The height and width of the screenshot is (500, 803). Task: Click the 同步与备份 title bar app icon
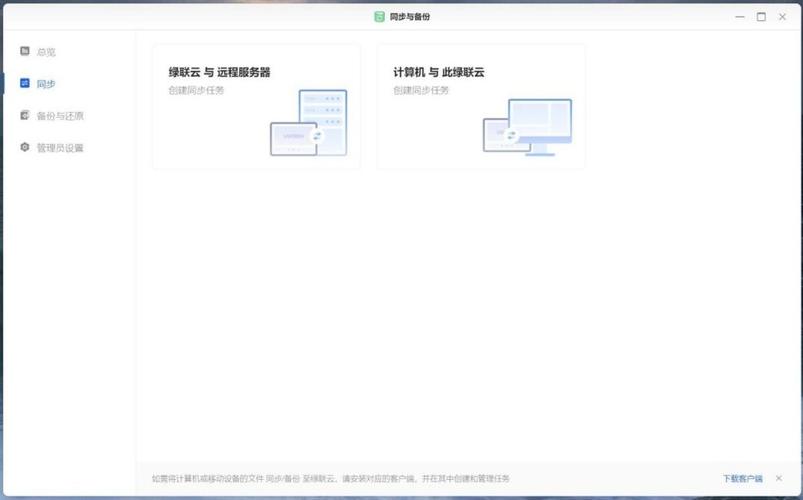coord(379,17)
